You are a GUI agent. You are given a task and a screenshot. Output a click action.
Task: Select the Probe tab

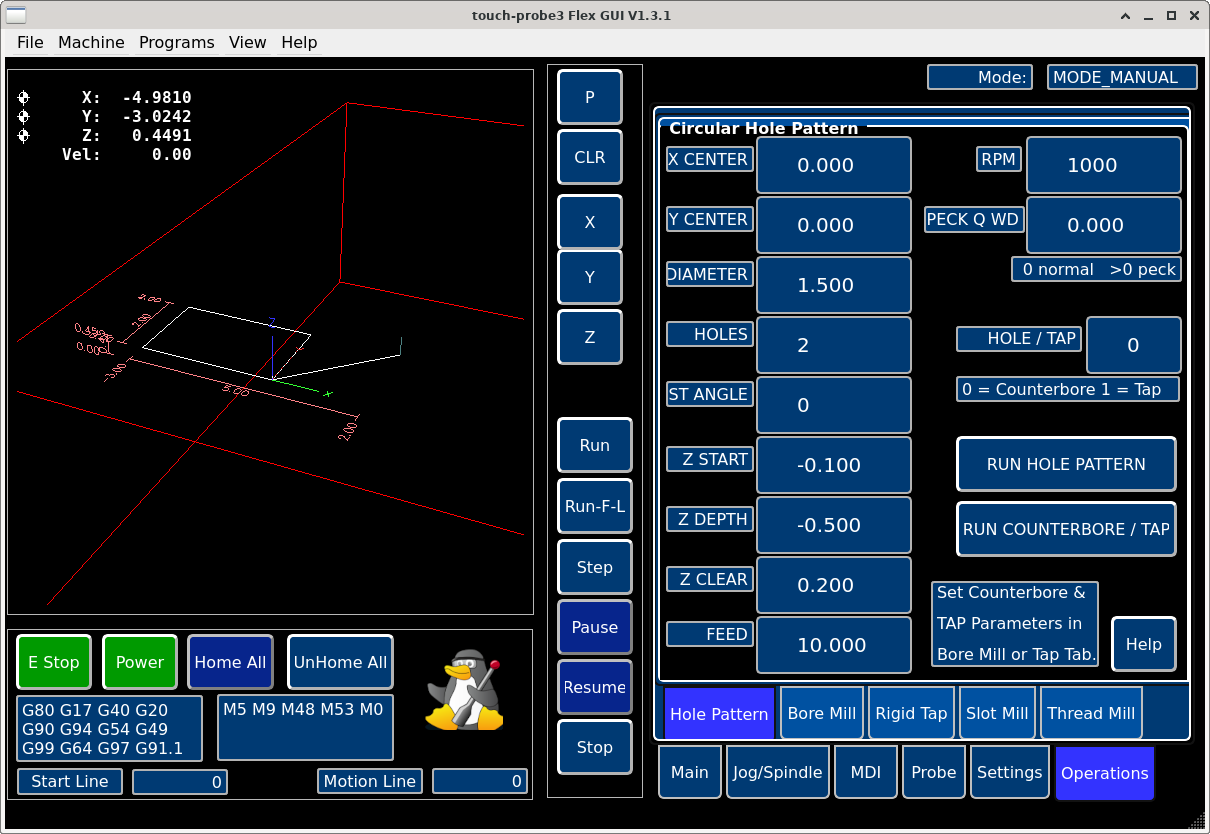pyautogui.click(x=933, y=772)
